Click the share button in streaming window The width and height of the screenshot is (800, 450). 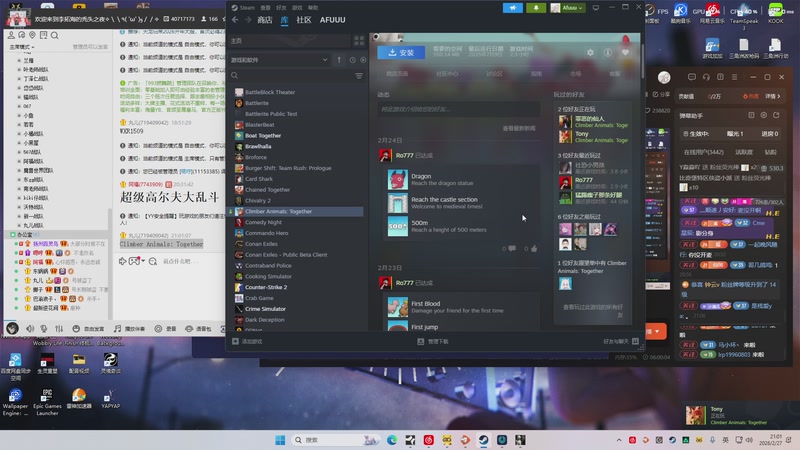pyautogui.click(x=661, y=94)
